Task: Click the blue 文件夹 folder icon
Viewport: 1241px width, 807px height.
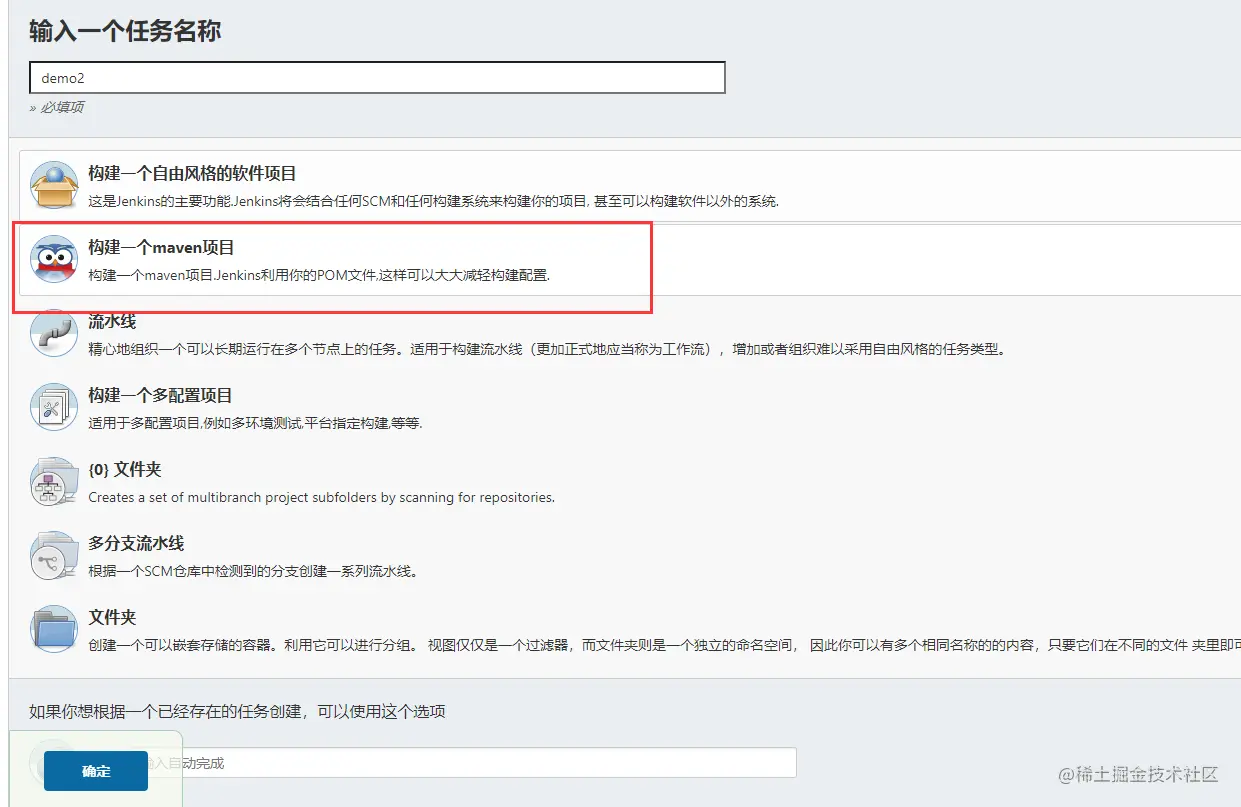Action: pyautogui.click(x=54, y=630)
